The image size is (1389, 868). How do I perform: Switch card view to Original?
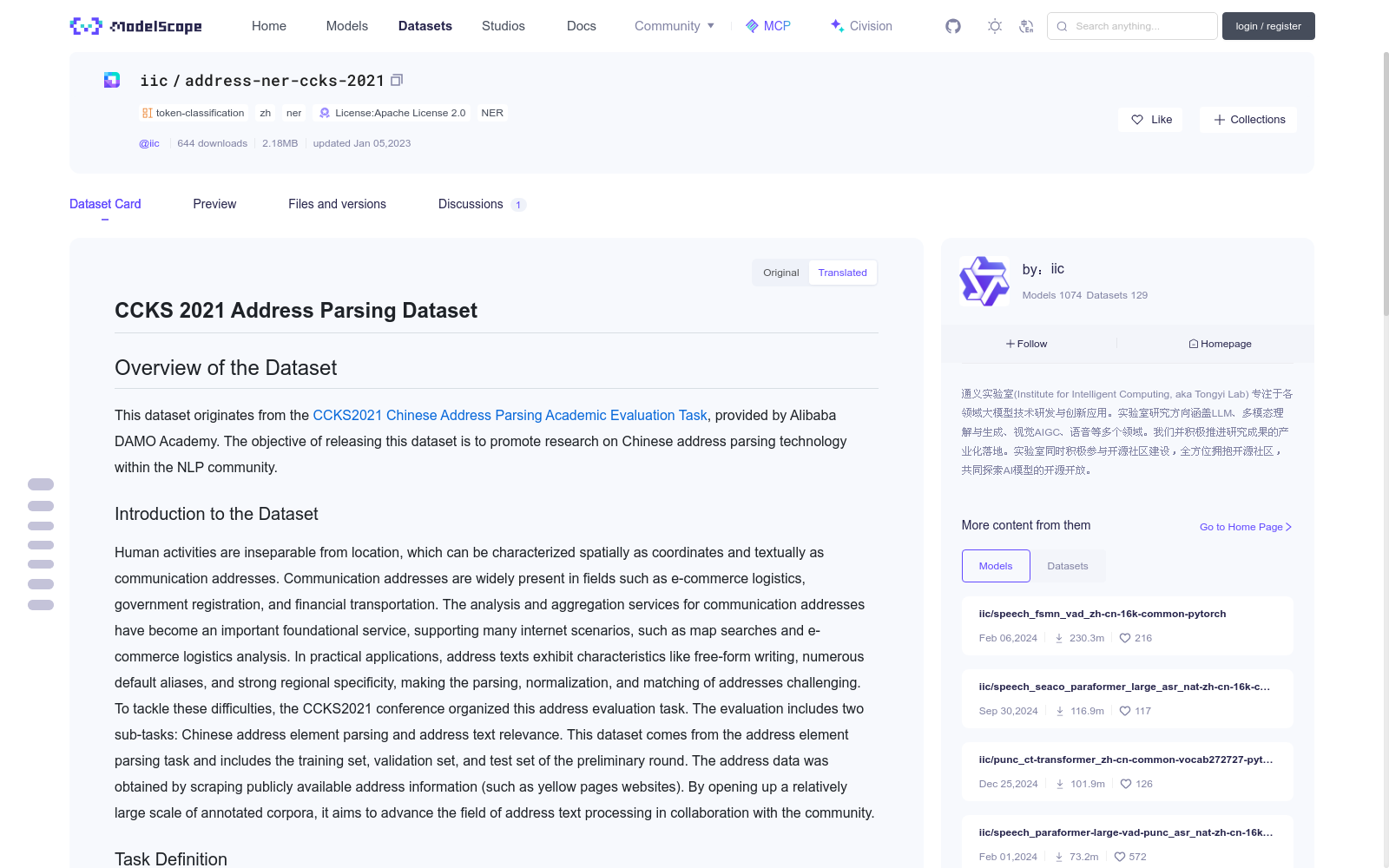(x=781, y=273)
